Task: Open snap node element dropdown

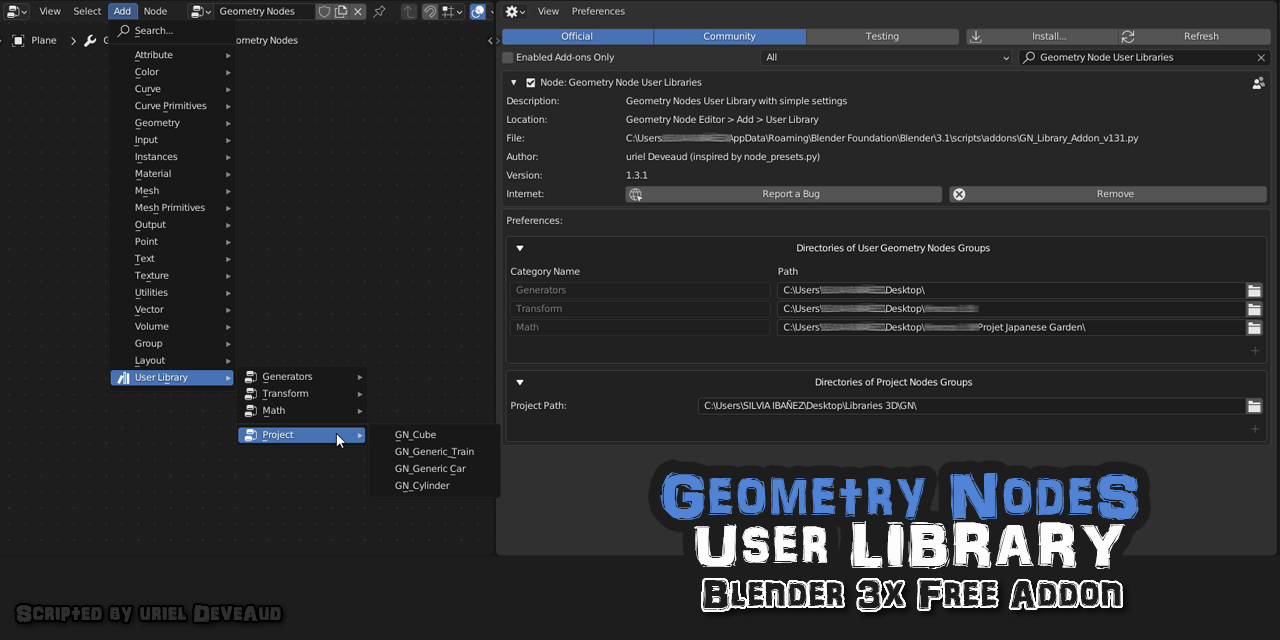Action: [451, 11]
